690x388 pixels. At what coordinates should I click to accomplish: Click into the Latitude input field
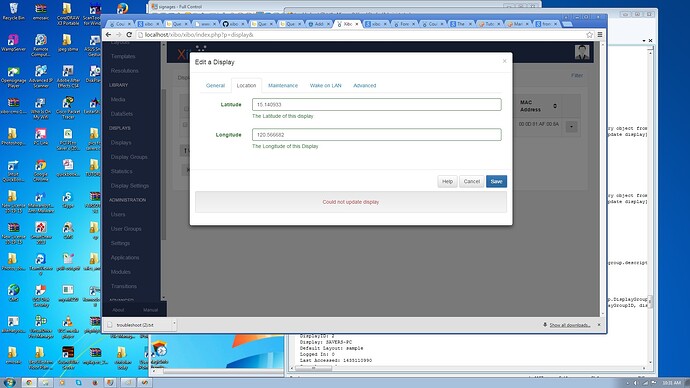(x=377, y=104)
